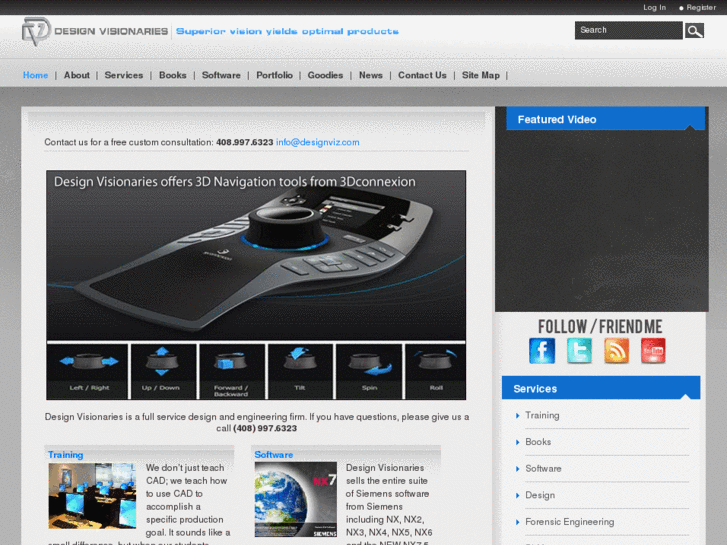
Task: Click the arrow beside Training in Services
Action: [x=517, y=416]
